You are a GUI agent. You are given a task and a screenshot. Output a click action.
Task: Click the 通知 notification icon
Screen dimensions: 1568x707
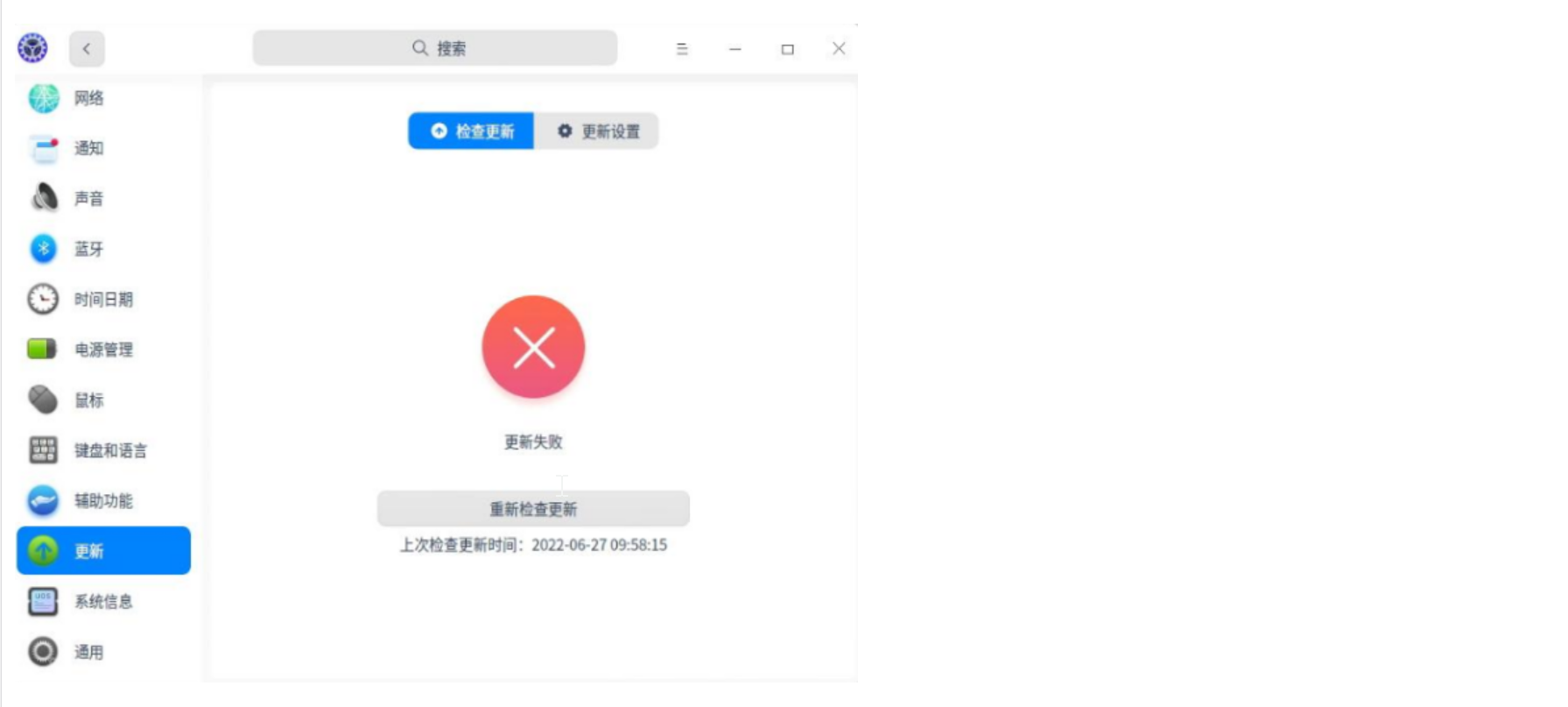[44, 148]
